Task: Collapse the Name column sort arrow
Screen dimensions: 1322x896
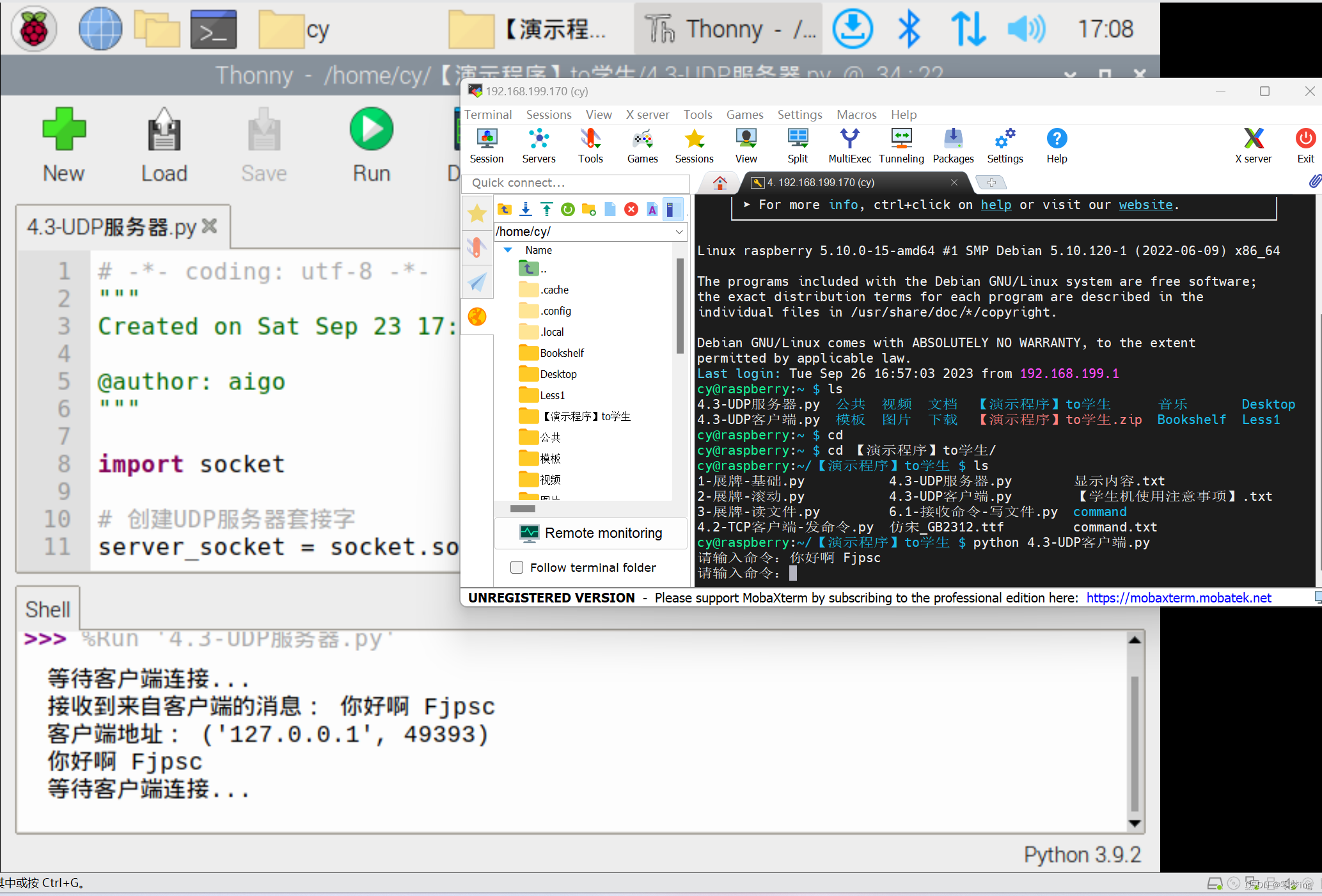Action: pyautogui.click(x=508, y=250)
